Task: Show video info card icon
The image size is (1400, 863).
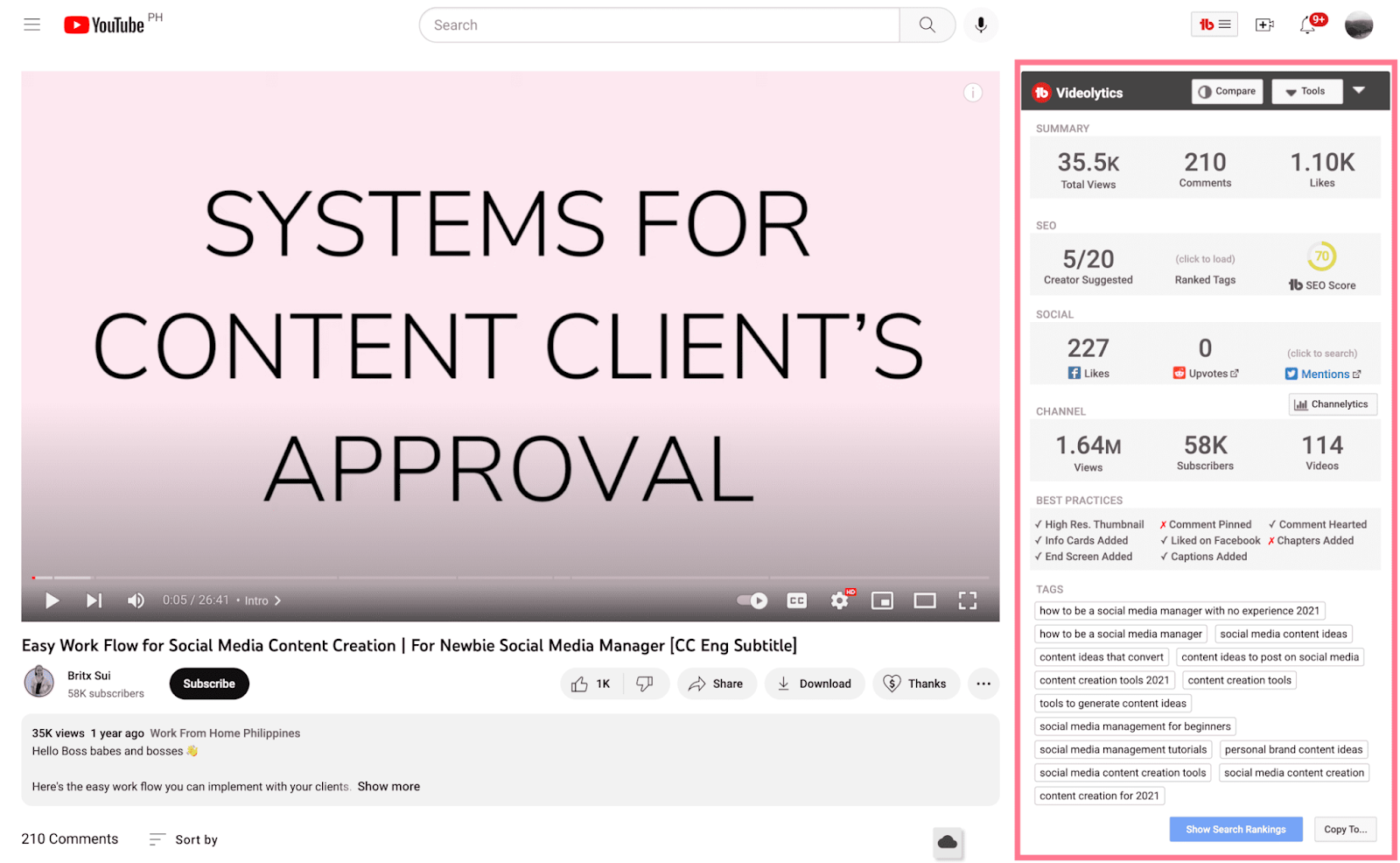Action: [972, 93]
